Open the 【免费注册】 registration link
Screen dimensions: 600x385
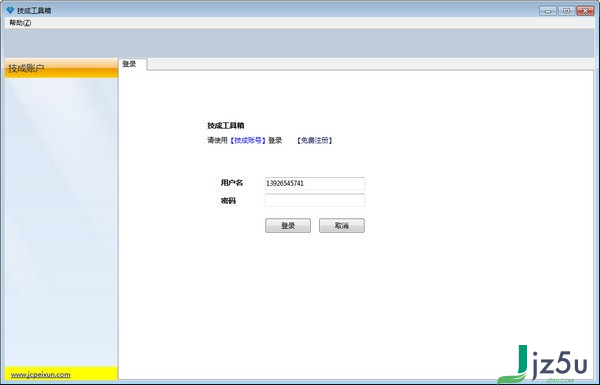pos(314,140)
